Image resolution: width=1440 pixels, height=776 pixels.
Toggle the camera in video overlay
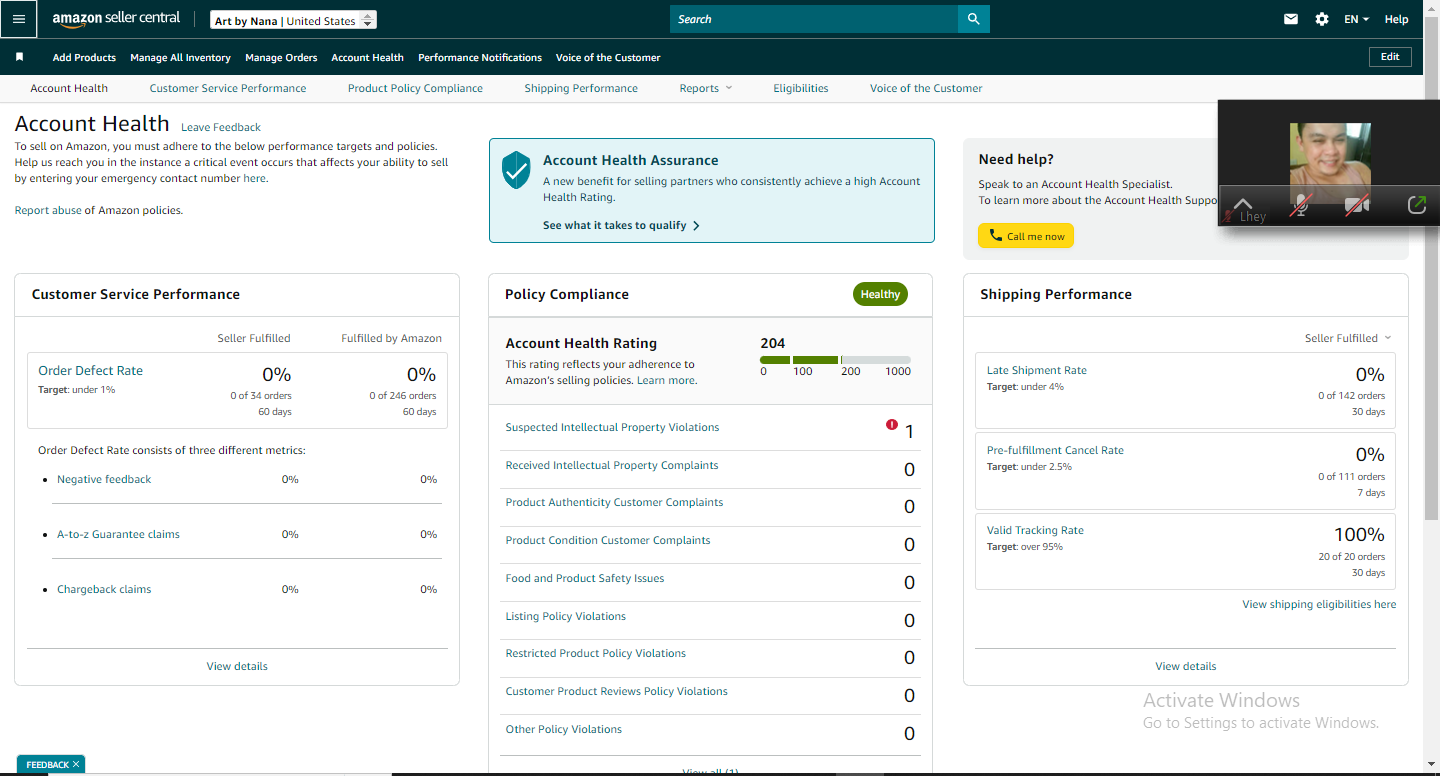[1357, 205]
